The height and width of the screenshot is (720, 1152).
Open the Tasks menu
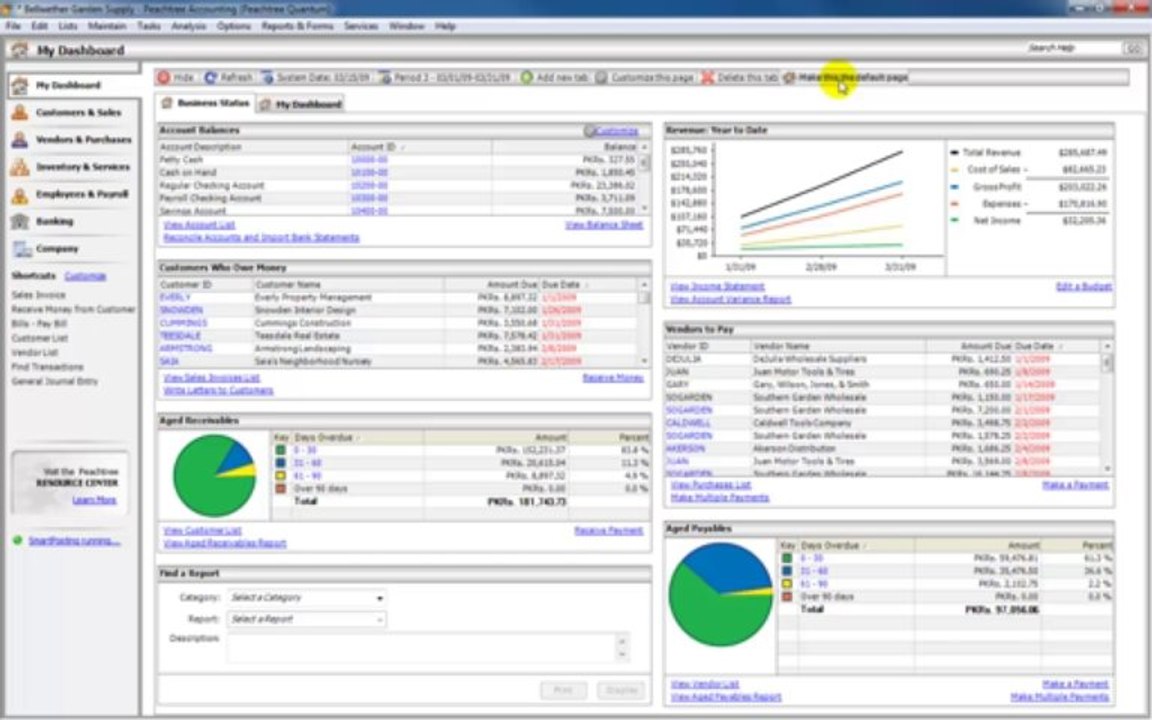[148, 26]
